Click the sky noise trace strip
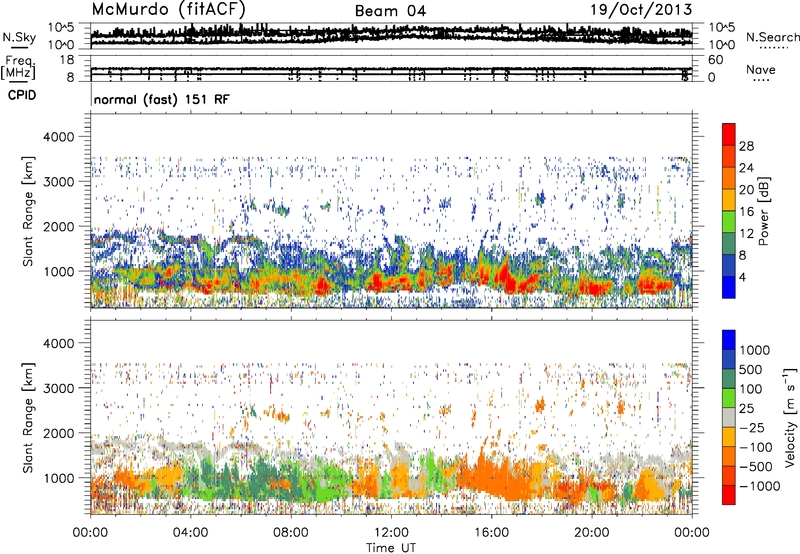 coord(391,36)
